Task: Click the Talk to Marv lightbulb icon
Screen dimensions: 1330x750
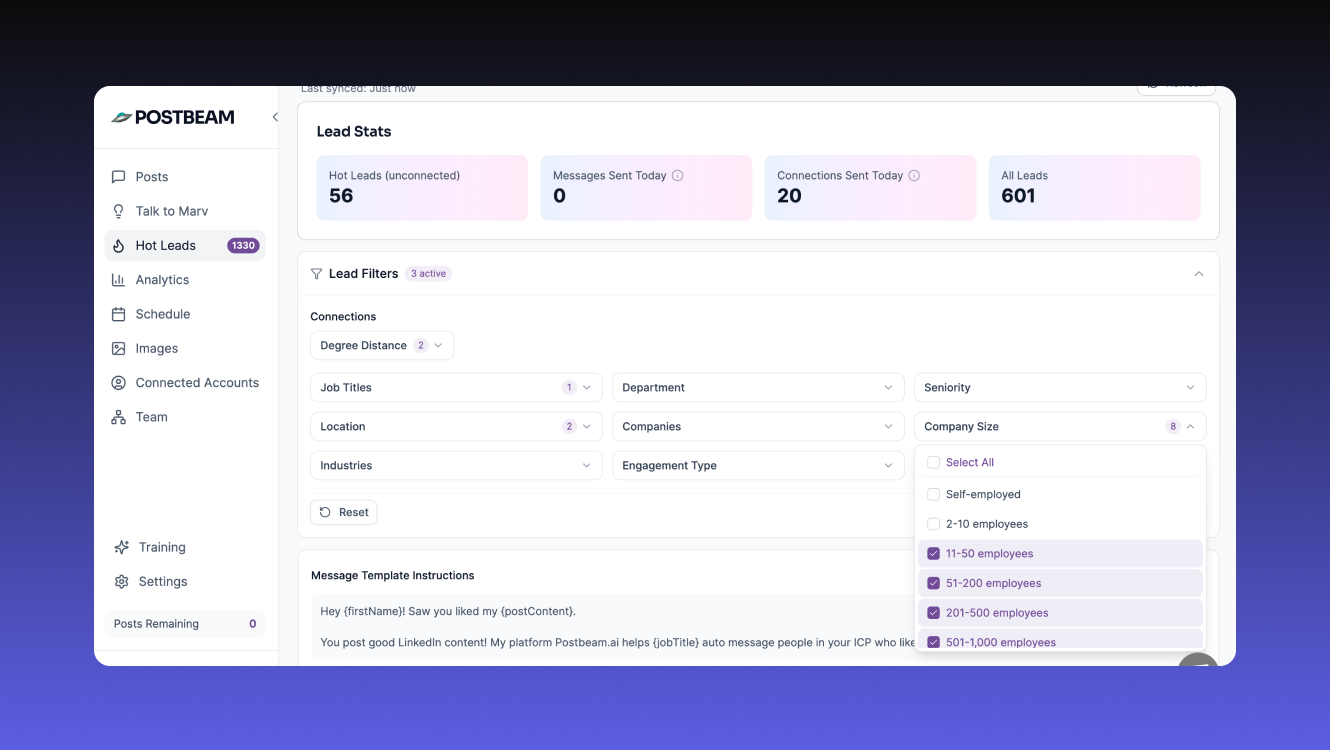Action: pyautogui.click(x=119, y=211)
